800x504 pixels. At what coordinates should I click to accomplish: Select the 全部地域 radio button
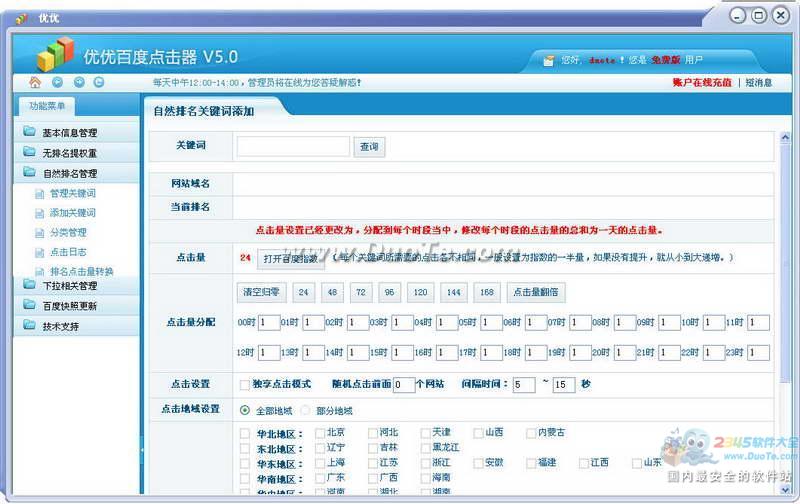click(x=244, y=410)
